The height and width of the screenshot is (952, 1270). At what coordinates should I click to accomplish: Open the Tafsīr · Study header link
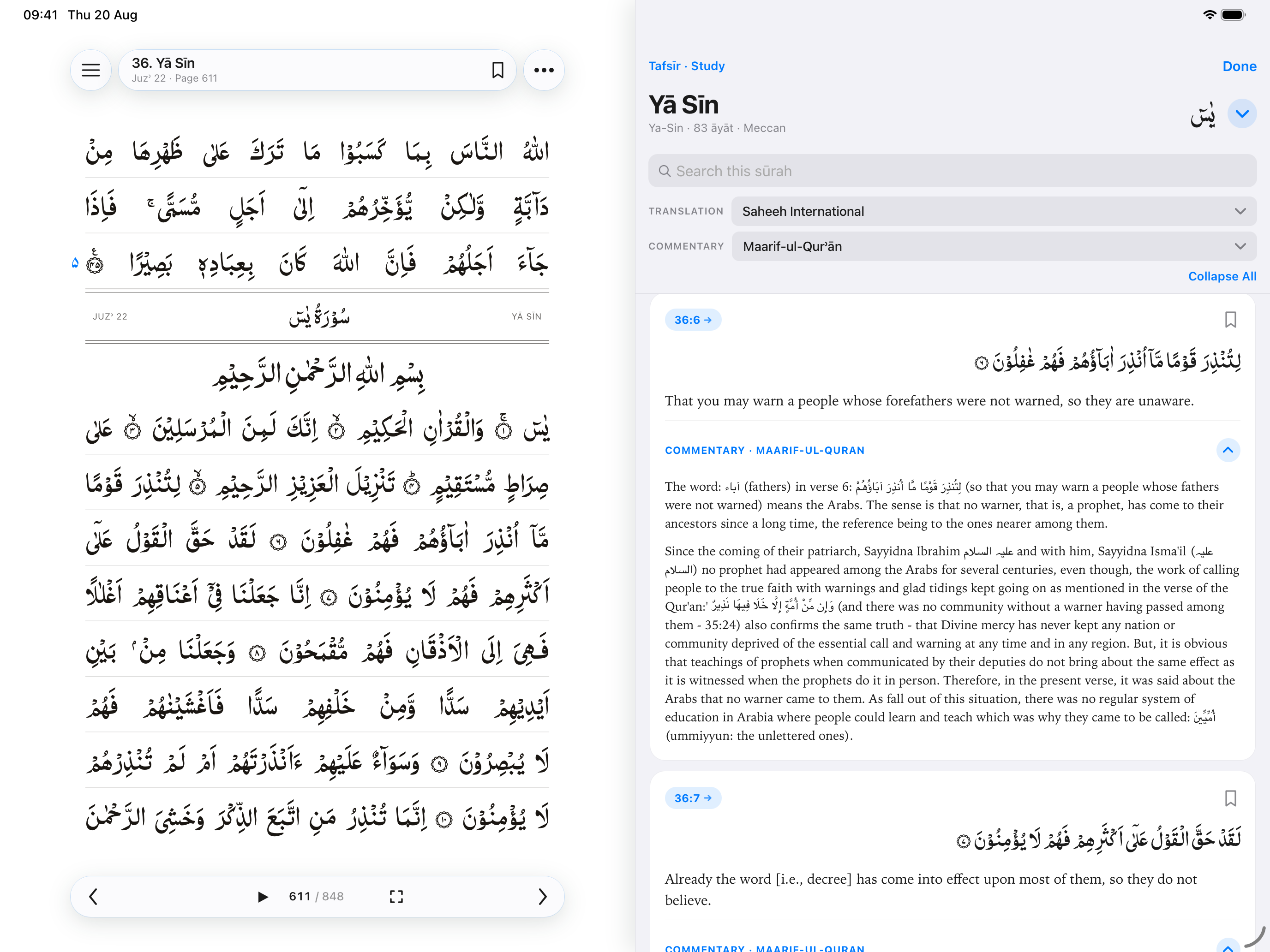(687, 66)
